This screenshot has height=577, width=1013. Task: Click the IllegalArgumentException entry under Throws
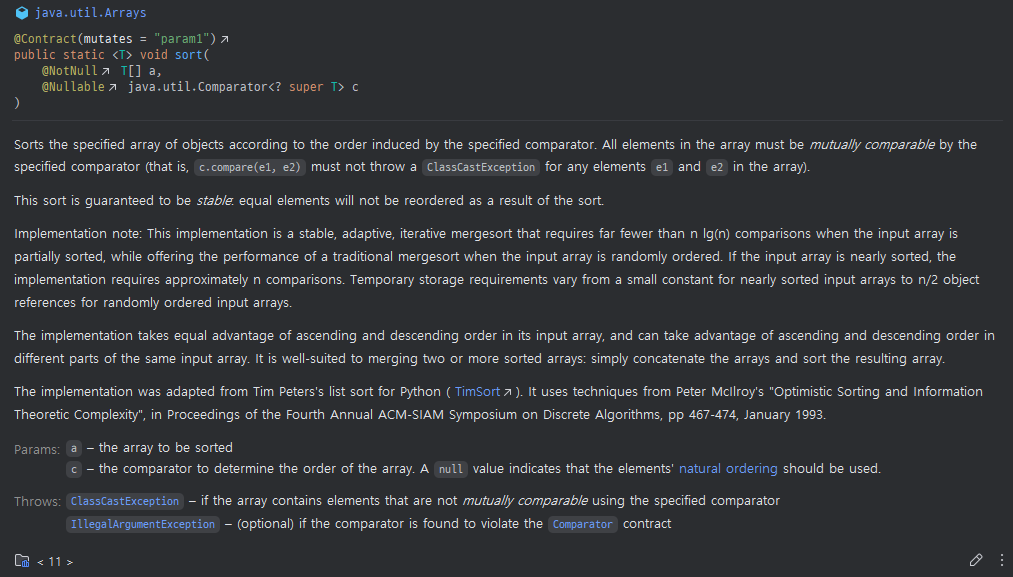(x=142, y=524)
